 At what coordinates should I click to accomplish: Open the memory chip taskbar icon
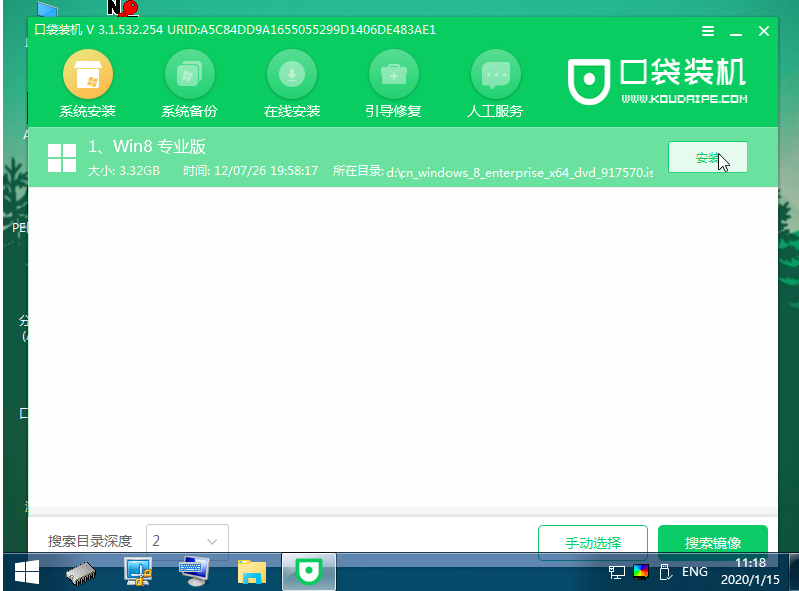click(80, 572)
